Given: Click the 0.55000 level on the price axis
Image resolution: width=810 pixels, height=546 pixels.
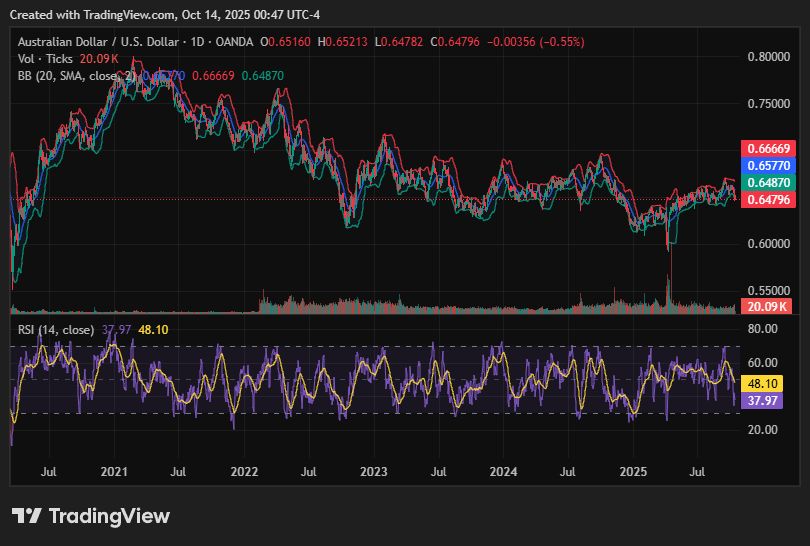Looking at the screenshot, I should click(768, 289).
